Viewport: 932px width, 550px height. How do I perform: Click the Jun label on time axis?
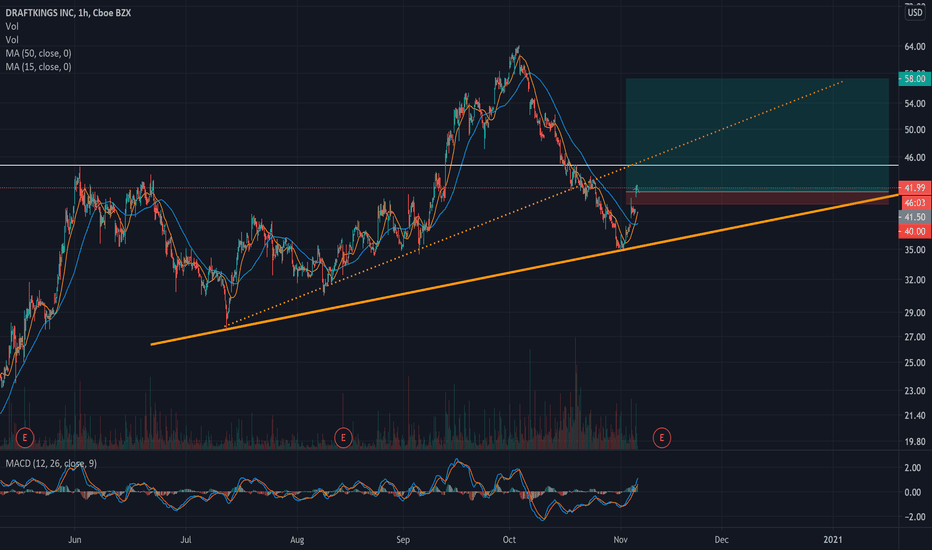tap(74, 540)
